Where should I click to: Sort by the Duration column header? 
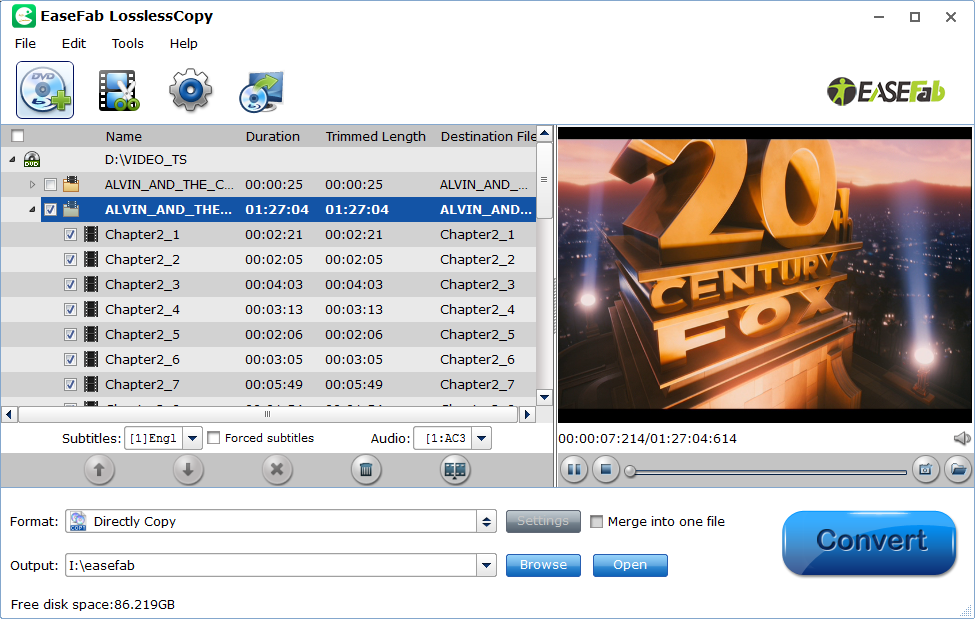coord(272,136)
